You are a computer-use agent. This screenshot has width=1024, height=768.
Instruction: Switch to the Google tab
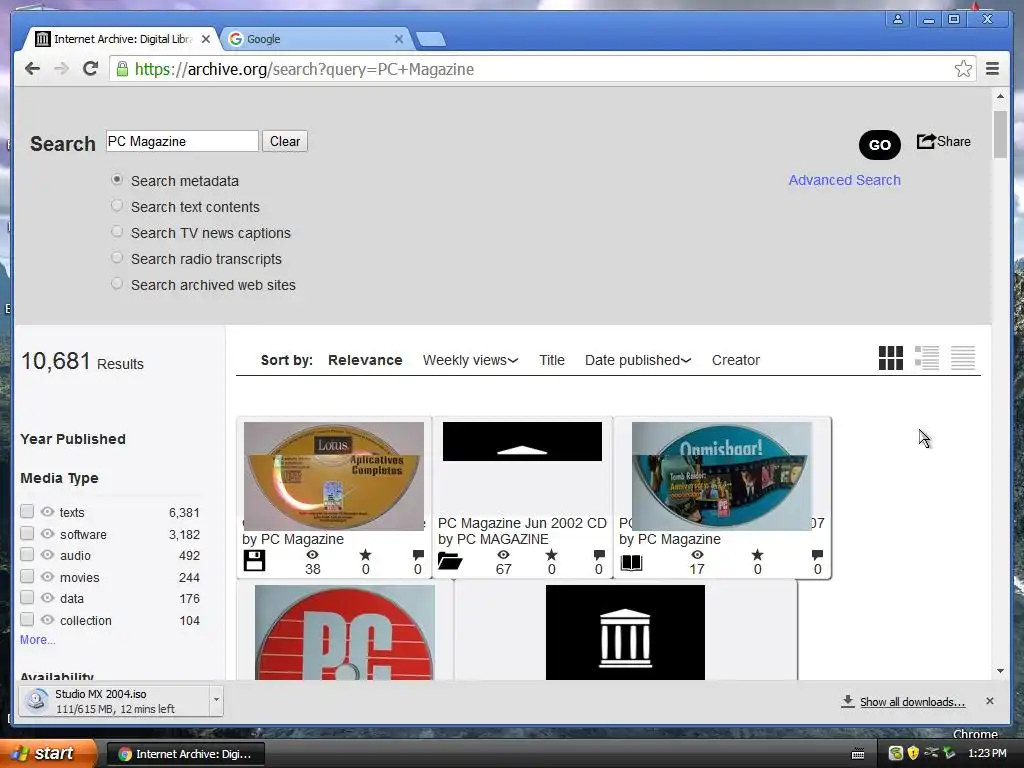pyautogui.click(x=317, y=39)
